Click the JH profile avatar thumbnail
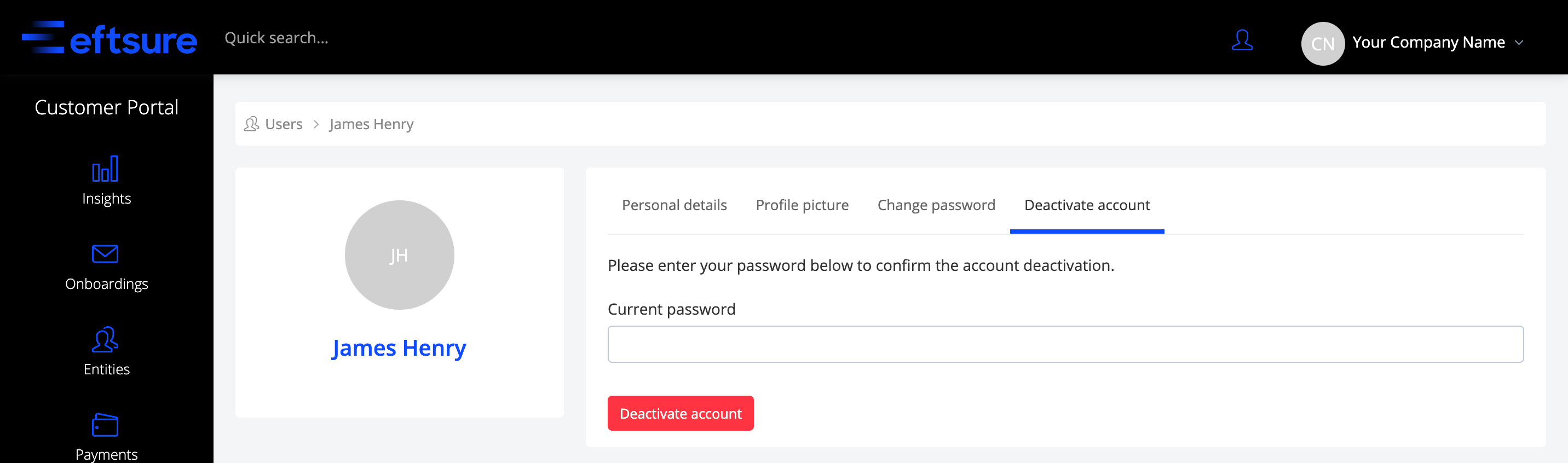The image size is (1568, 463). click(x=399, y=255)
